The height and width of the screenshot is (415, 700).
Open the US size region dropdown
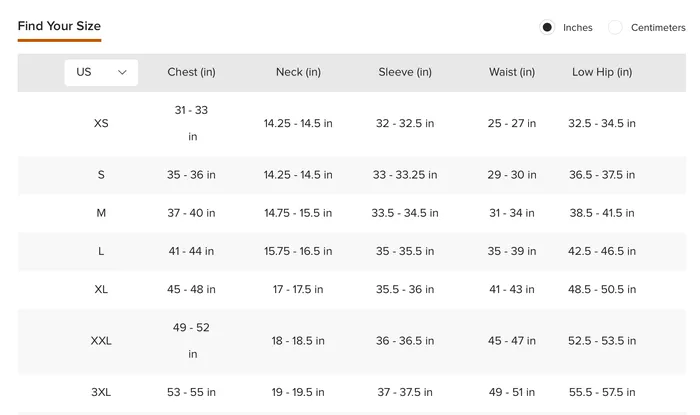[x=101, y=72]
